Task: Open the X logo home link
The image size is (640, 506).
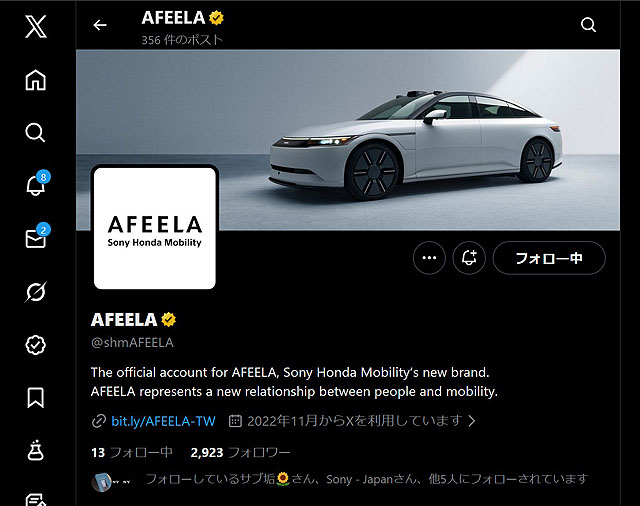Action: click(x=36, y=27)
